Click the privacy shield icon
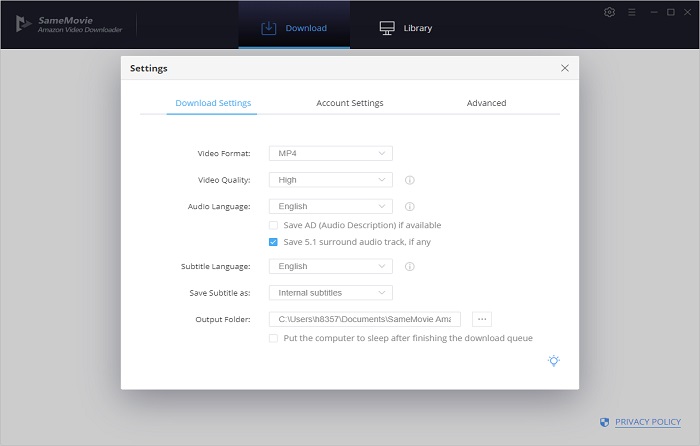Viewport: 700px width, 446px height. [x=603, y=423]
